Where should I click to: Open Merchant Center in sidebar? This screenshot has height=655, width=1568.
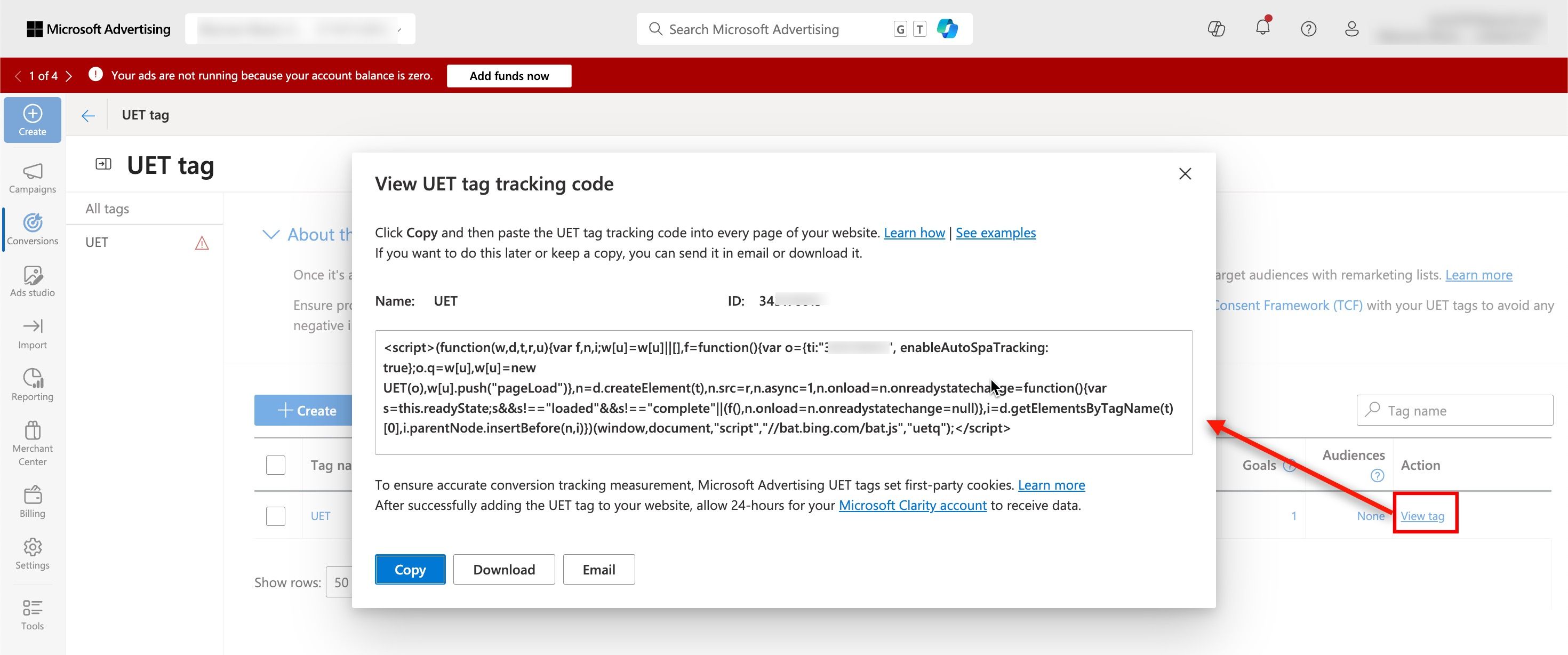pyautogui.click(x=32, y=443)
